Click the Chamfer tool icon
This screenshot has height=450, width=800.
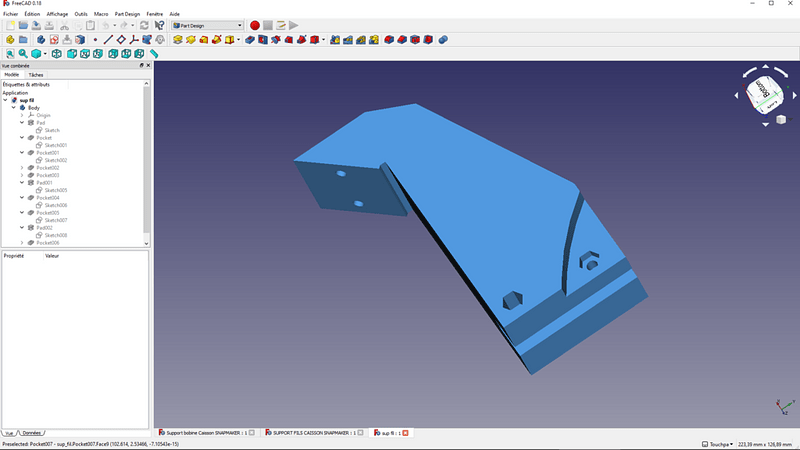402,40
